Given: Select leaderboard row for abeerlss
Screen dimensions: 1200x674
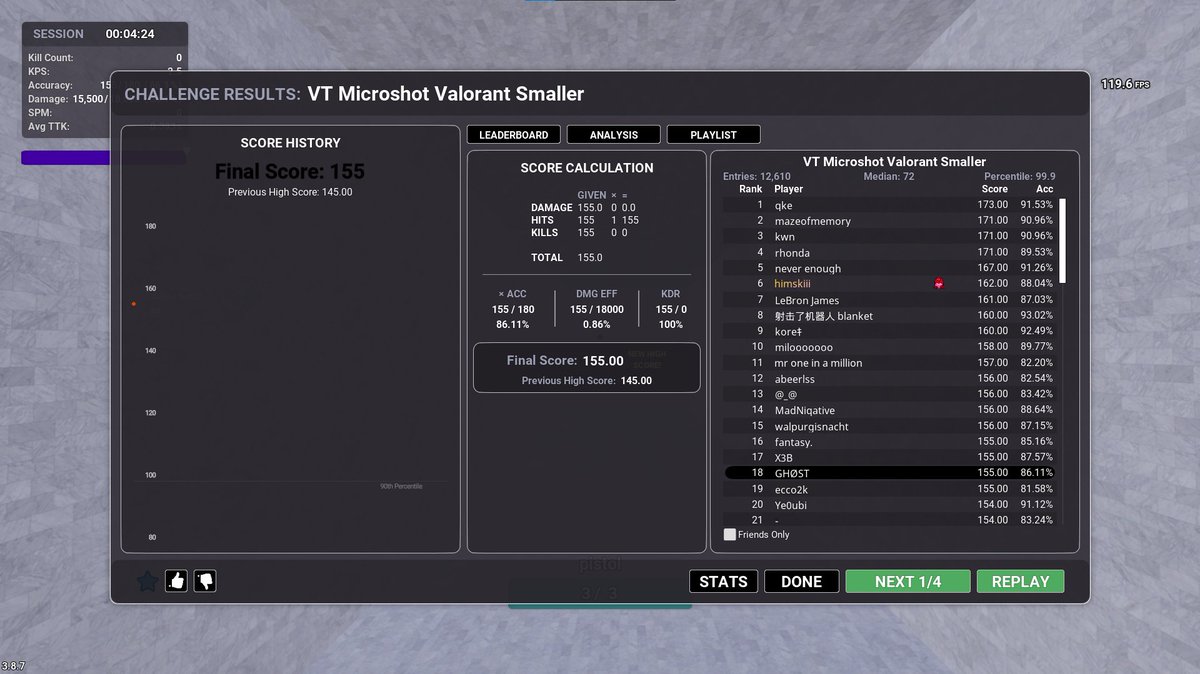Looking at the screenshot, I should (x=890, y=379).
